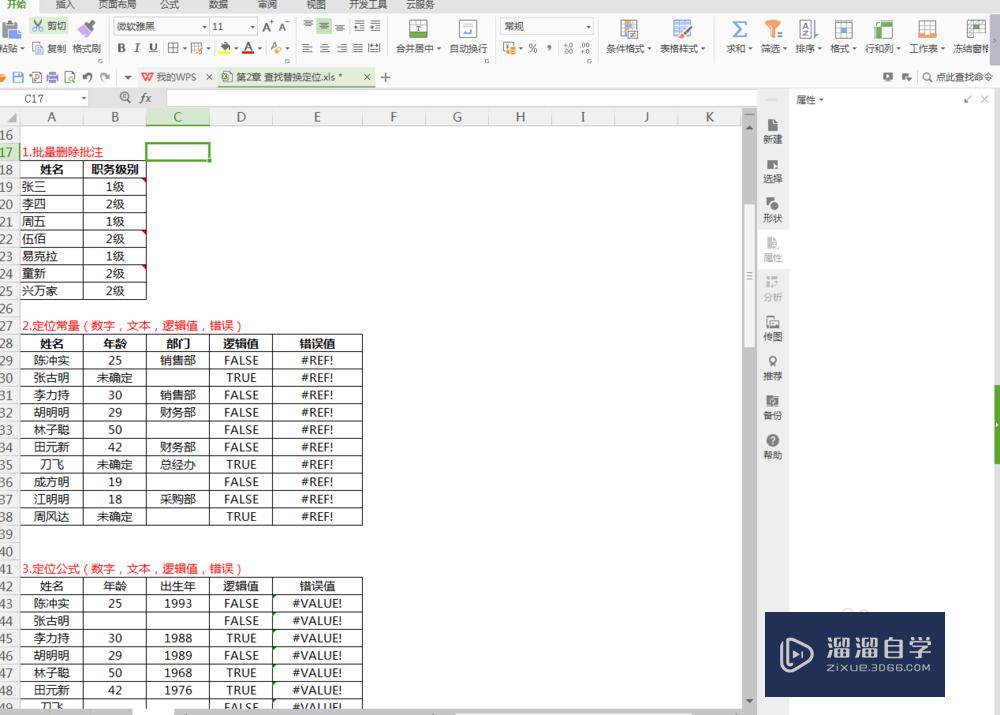Click the red font color A swatch
This screenshot has width=1000, height=715.
[249, 48]
